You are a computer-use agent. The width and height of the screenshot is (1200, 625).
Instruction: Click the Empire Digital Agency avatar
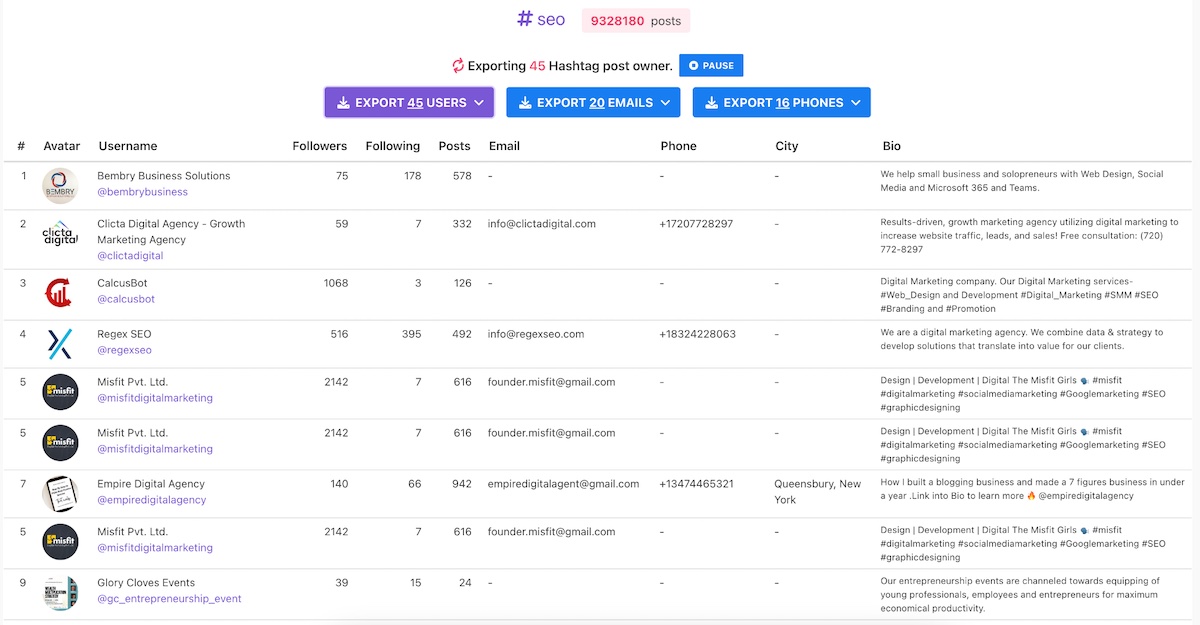click(60, 493)
